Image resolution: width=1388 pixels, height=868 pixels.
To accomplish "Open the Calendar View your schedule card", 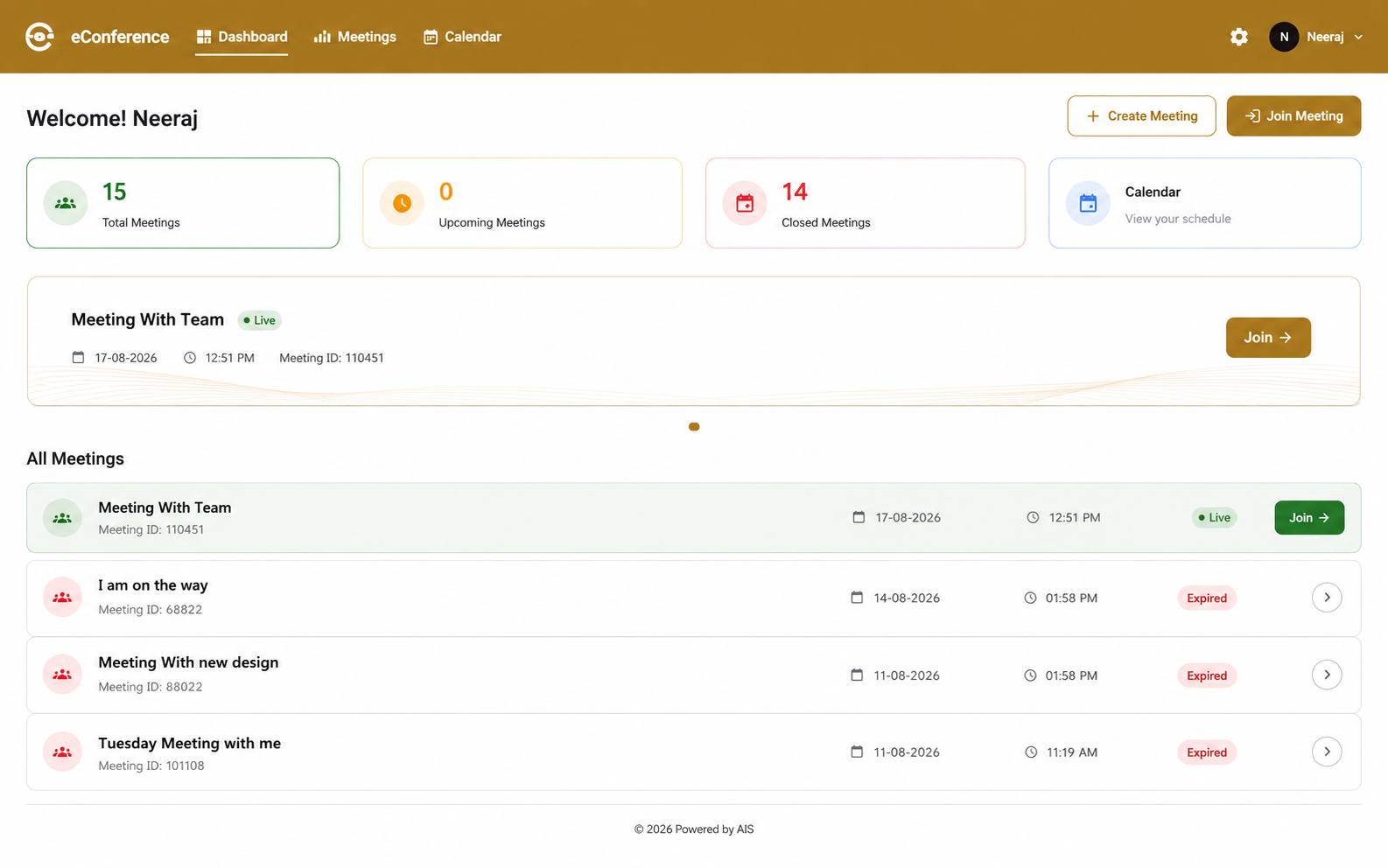I will pyautogui.click(x=1205, y=203).
